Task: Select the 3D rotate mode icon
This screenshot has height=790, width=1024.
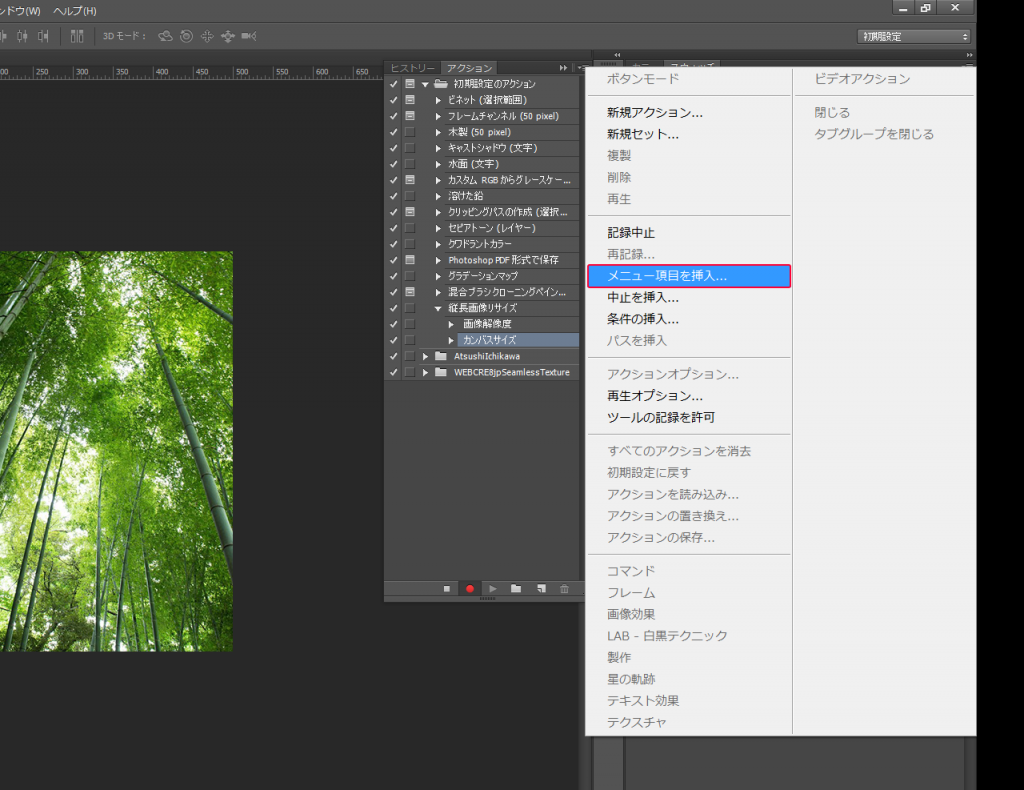Action: coord(165,36)
